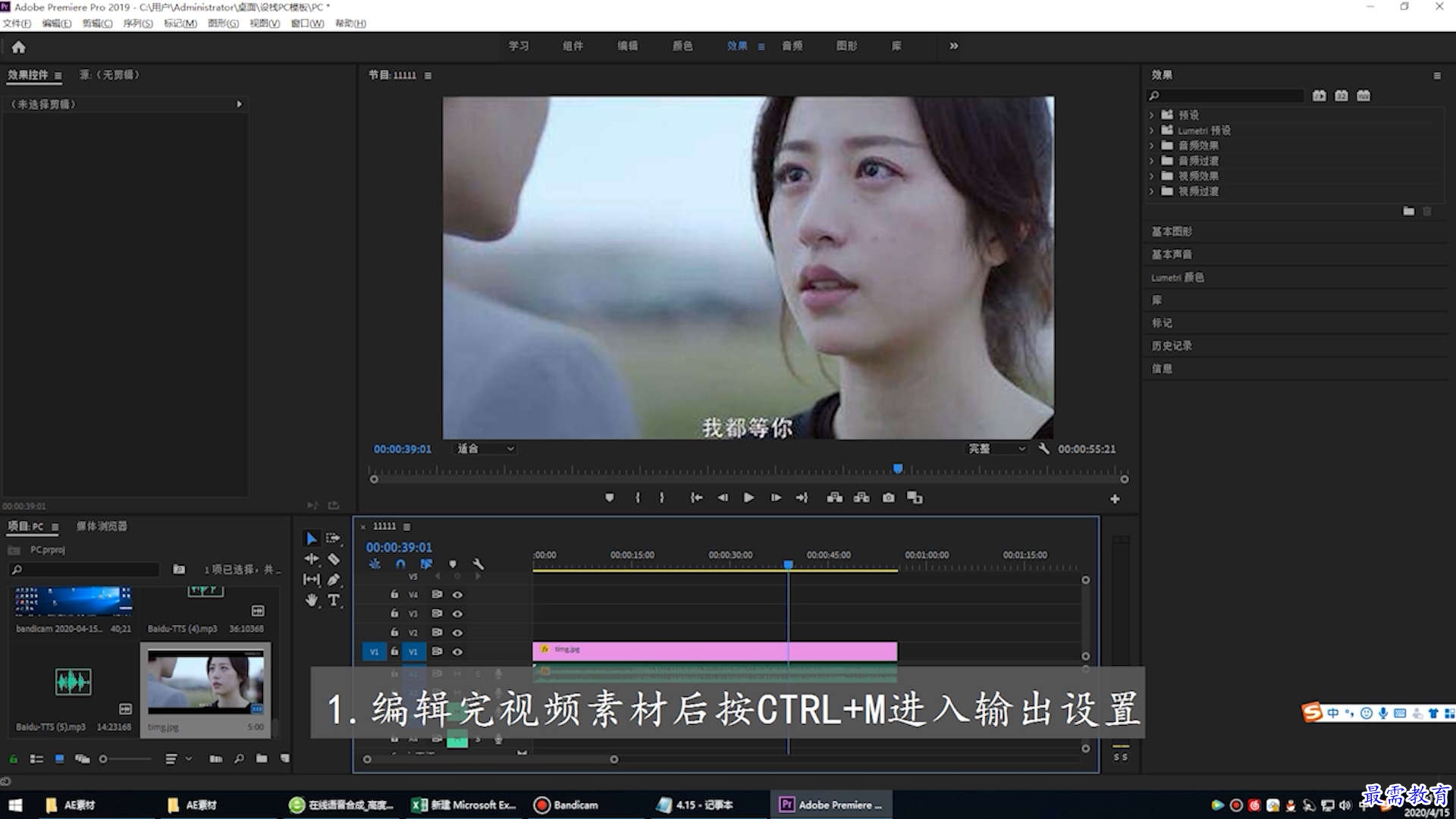Open the 标记 panel
The height and width of the screenshot is (819, 1456).
coord(1162,323)
